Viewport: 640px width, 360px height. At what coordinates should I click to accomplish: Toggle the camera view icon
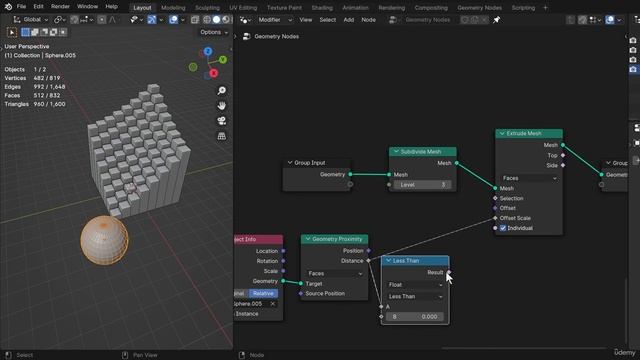click(222, 121)
